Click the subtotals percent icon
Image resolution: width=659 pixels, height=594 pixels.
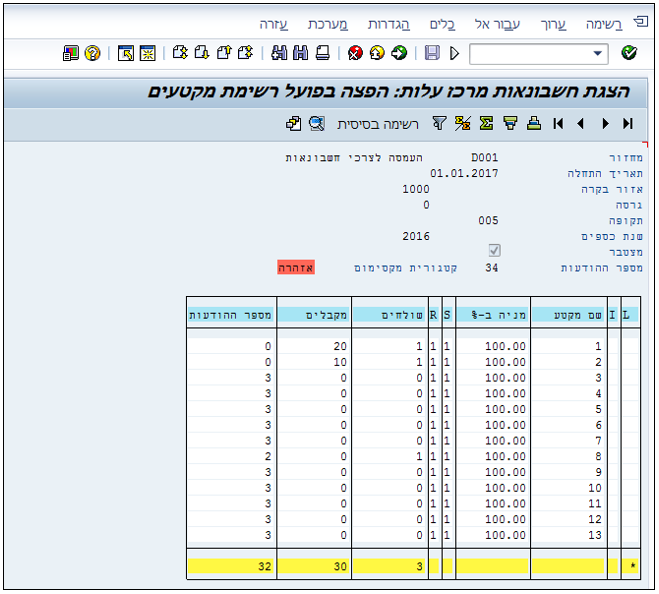point(463,123)
